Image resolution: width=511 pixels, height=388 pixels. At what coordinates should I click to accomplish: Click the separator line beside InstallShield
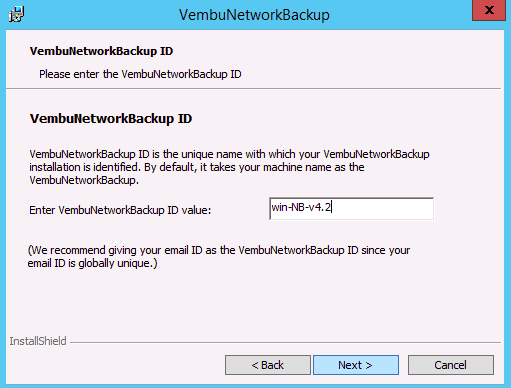(285, 342)
